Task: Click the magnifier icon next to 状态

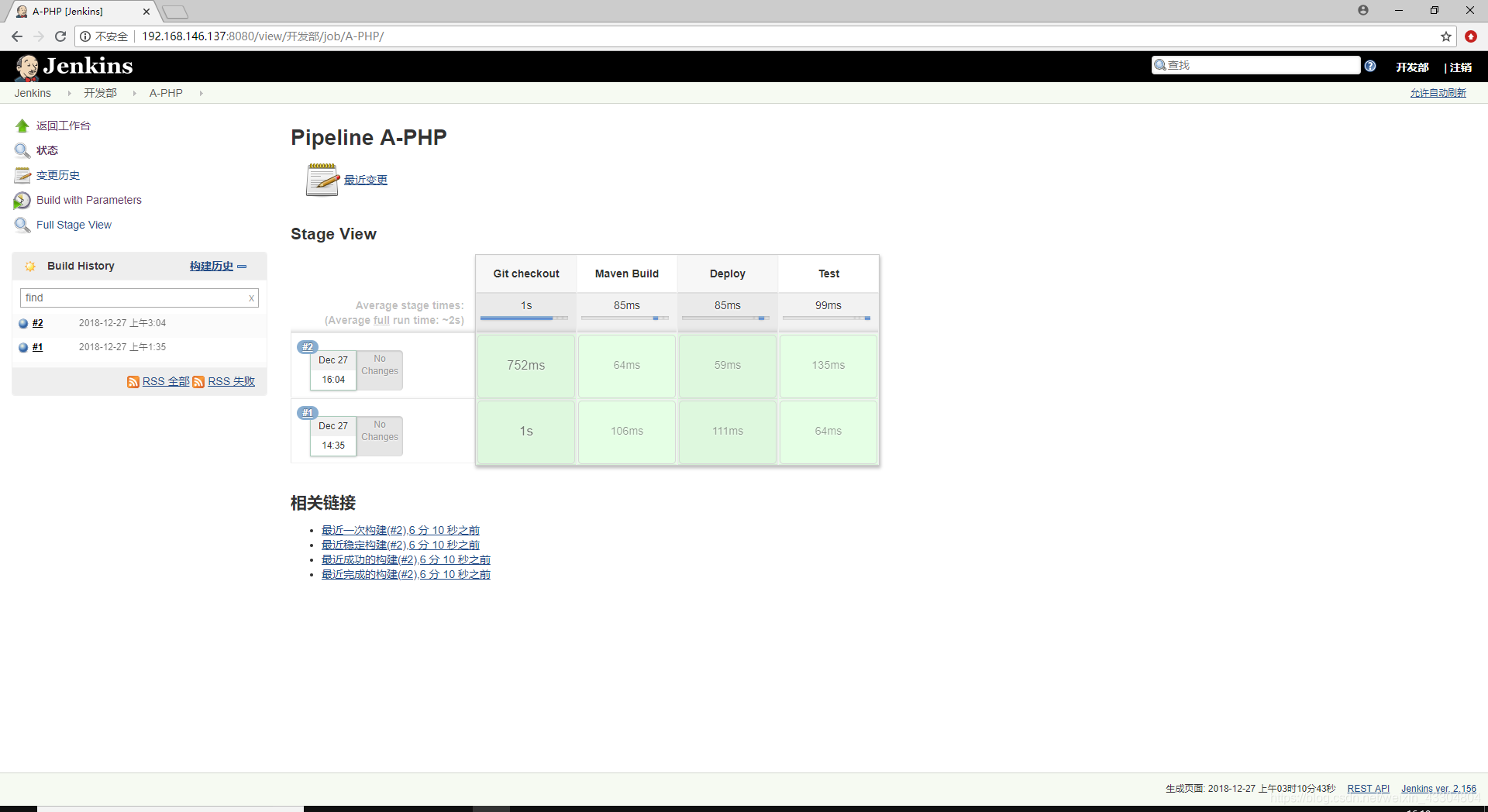Action: (x=22, y=150)
